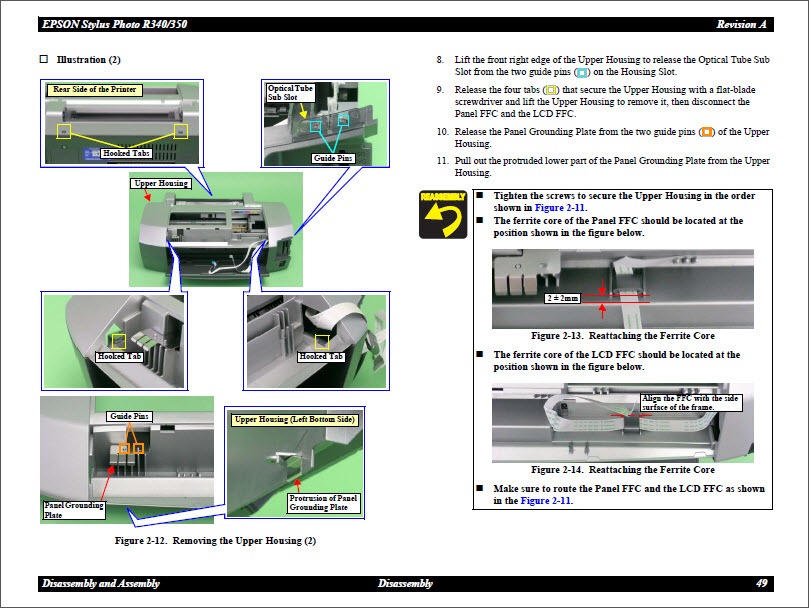Click the square bullet beside Illustration (2)
Viewport: 809px width, 608px height.
44,60
